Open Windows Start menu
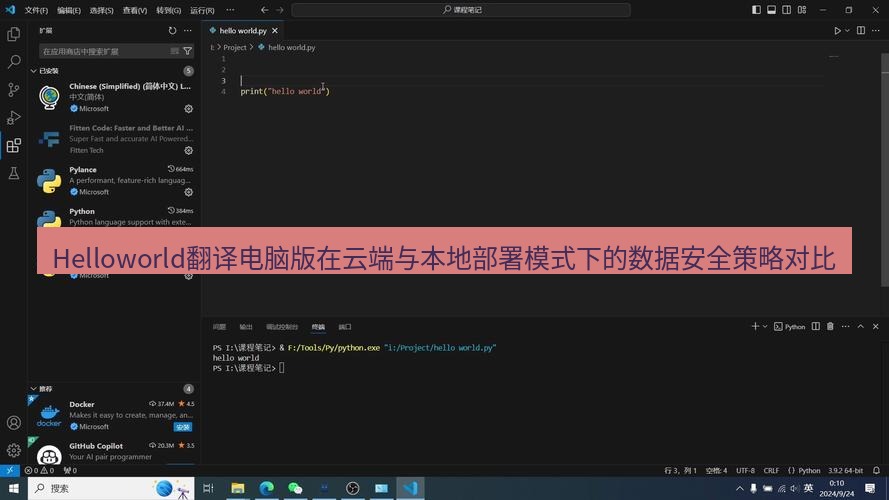This screenshot has width=889, height=500. click(14, 488)
